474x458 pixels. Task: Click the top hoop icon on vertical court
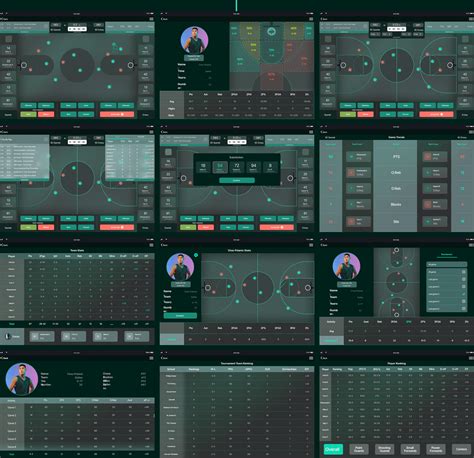point(397,250)
